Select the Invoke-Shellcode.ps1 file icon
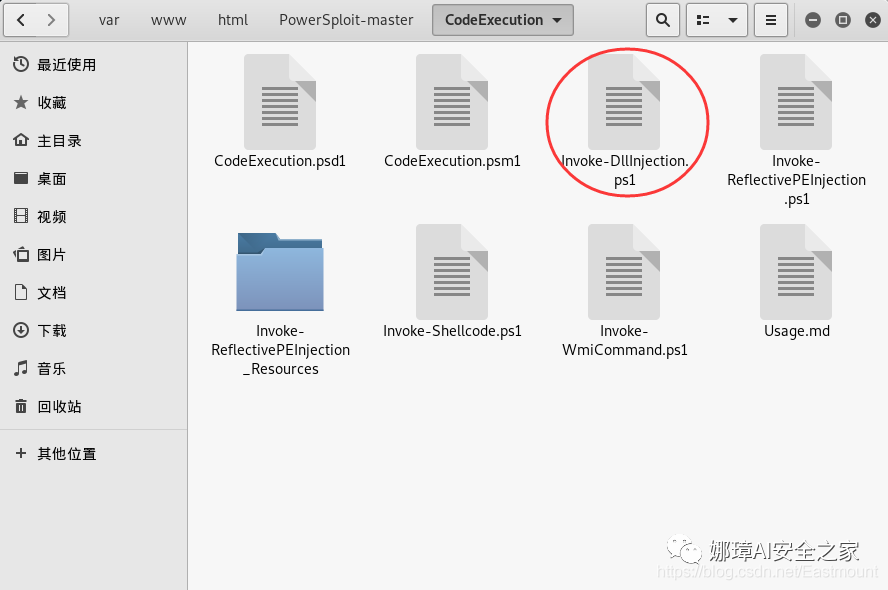Viewport: 888px width, 590px height. pyautogui.click(x=452, y=272)
